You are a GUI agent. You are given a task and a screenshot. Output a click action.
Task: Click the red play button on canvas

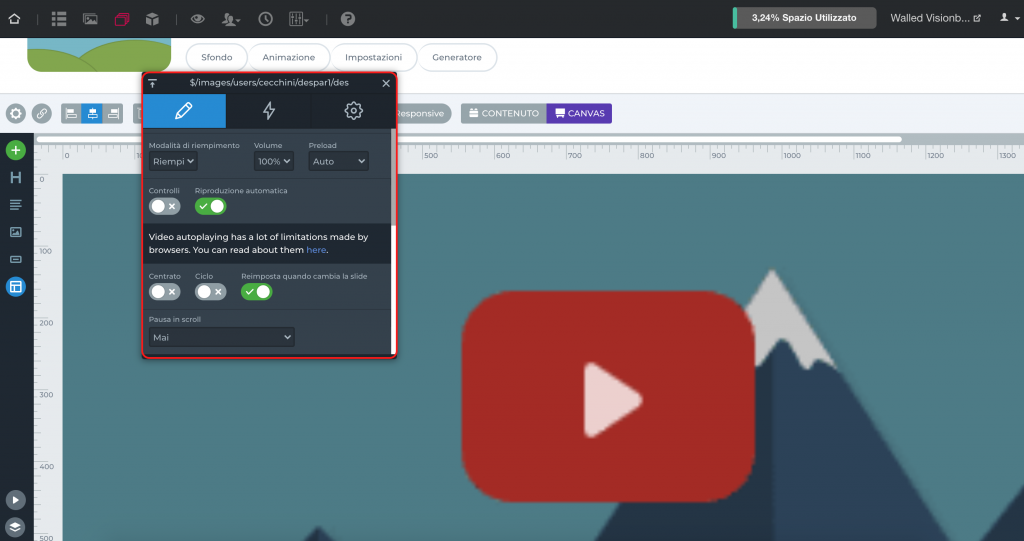click(609, 397)
